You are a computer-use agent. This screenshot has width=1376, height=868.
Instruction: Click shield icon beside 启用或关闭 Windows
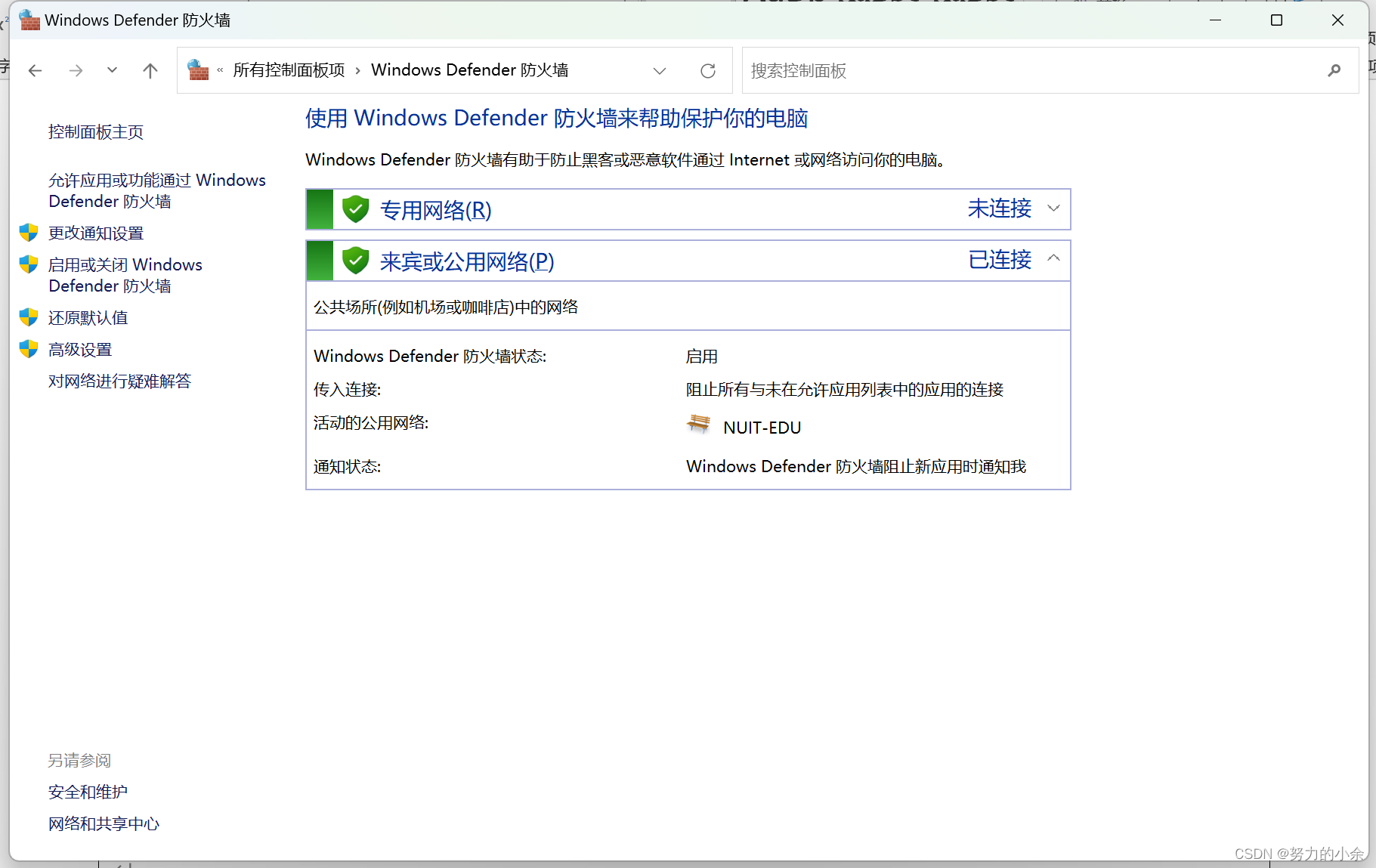(x=29, y=264)
